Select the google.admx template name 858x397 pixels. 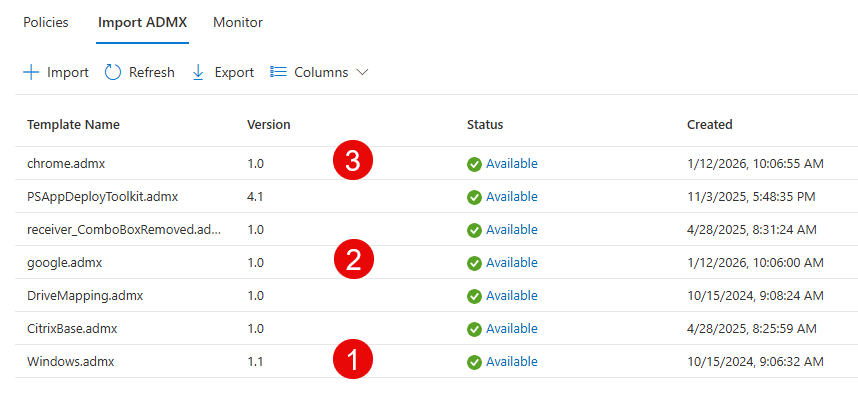[65, 263]
